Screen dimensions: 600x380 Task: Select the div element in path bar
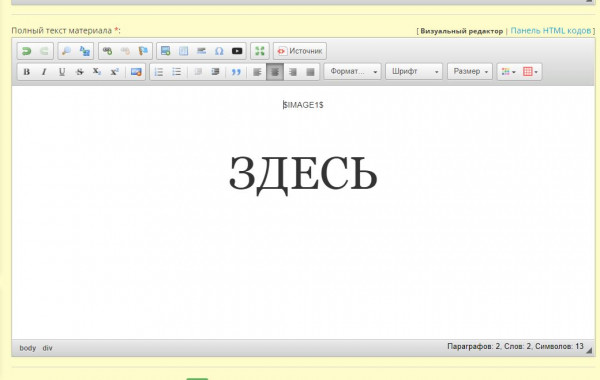(47, 348)
